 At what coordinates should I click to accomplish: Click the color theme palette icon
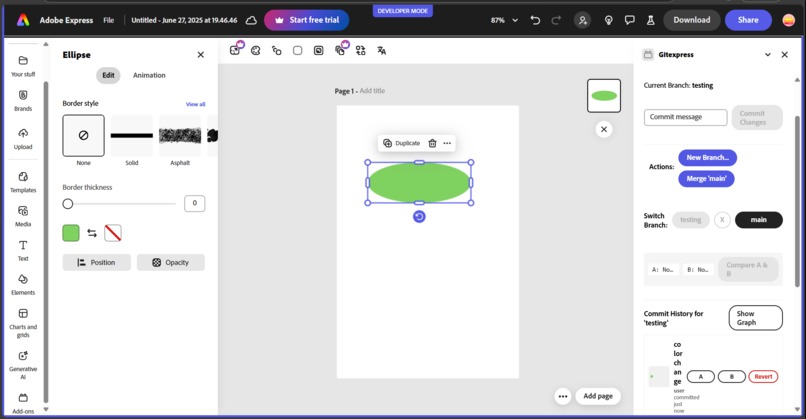click(x=255, y=50)
